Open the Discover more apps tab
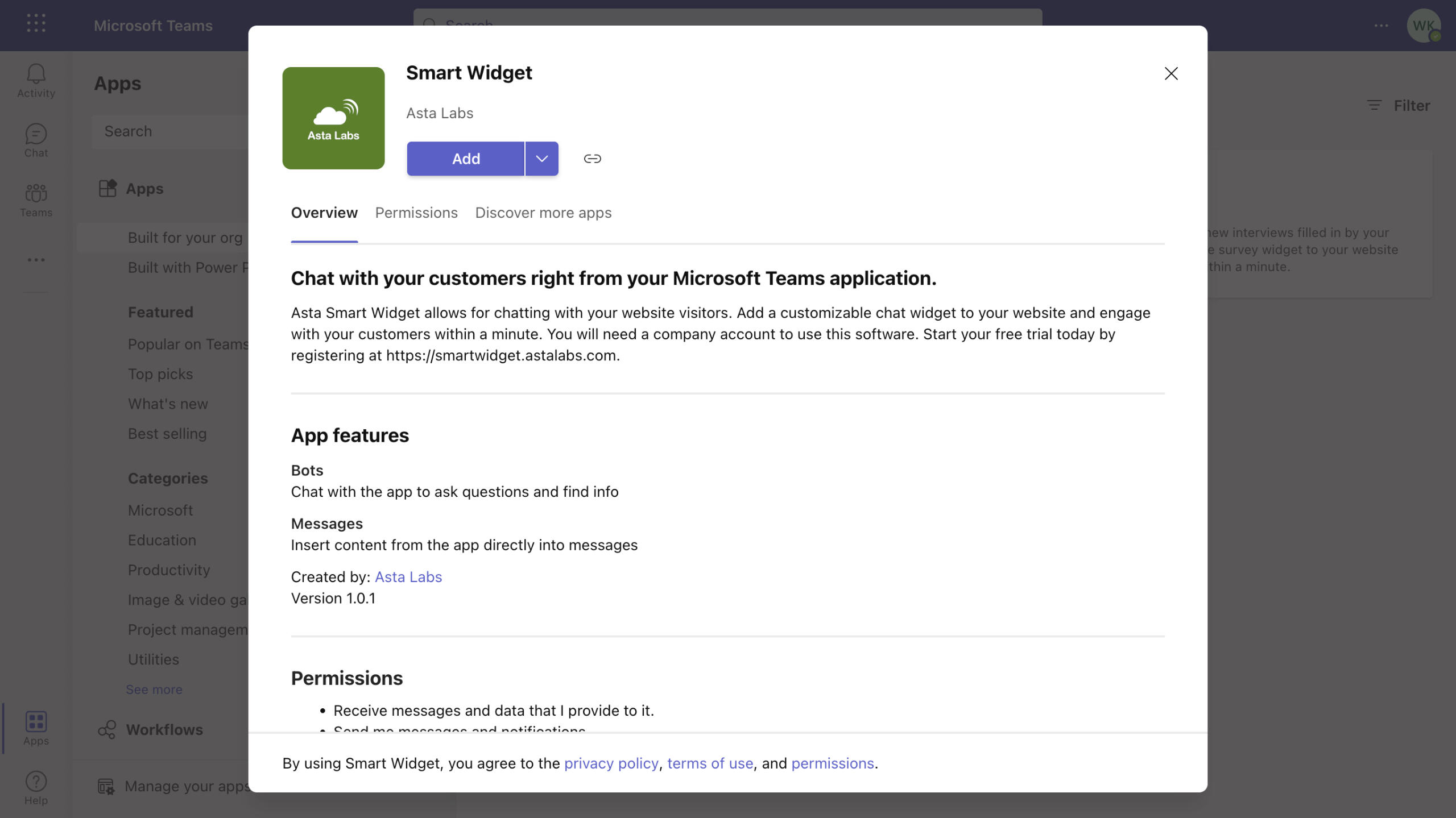This screenshot has height=818, width=1456. coord(543,213)
